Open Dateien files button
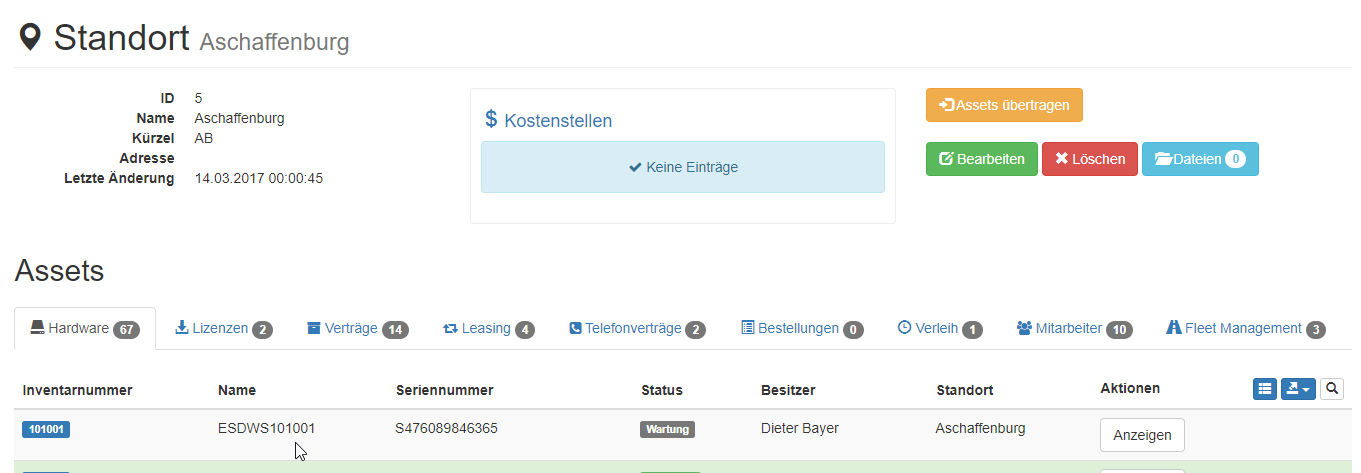The height and width of the screenshot is (473, 1361). click(1199, 159)
